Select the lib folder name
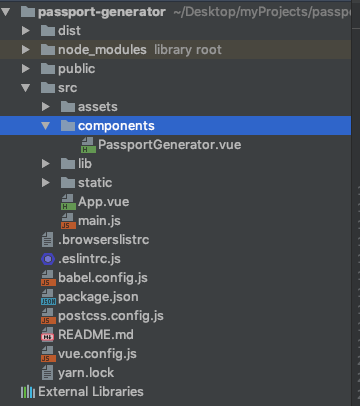 (x=85, y=164)
